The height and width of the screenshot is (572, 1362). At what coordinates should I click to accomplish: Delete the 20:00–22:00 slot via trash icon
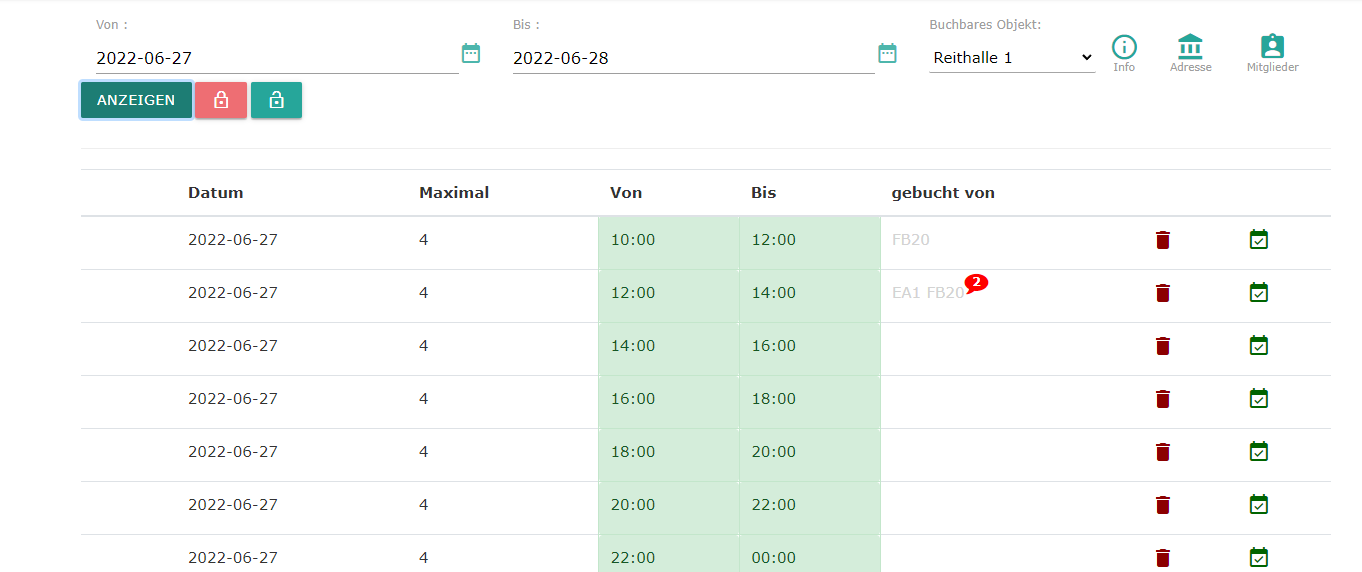1162,505
